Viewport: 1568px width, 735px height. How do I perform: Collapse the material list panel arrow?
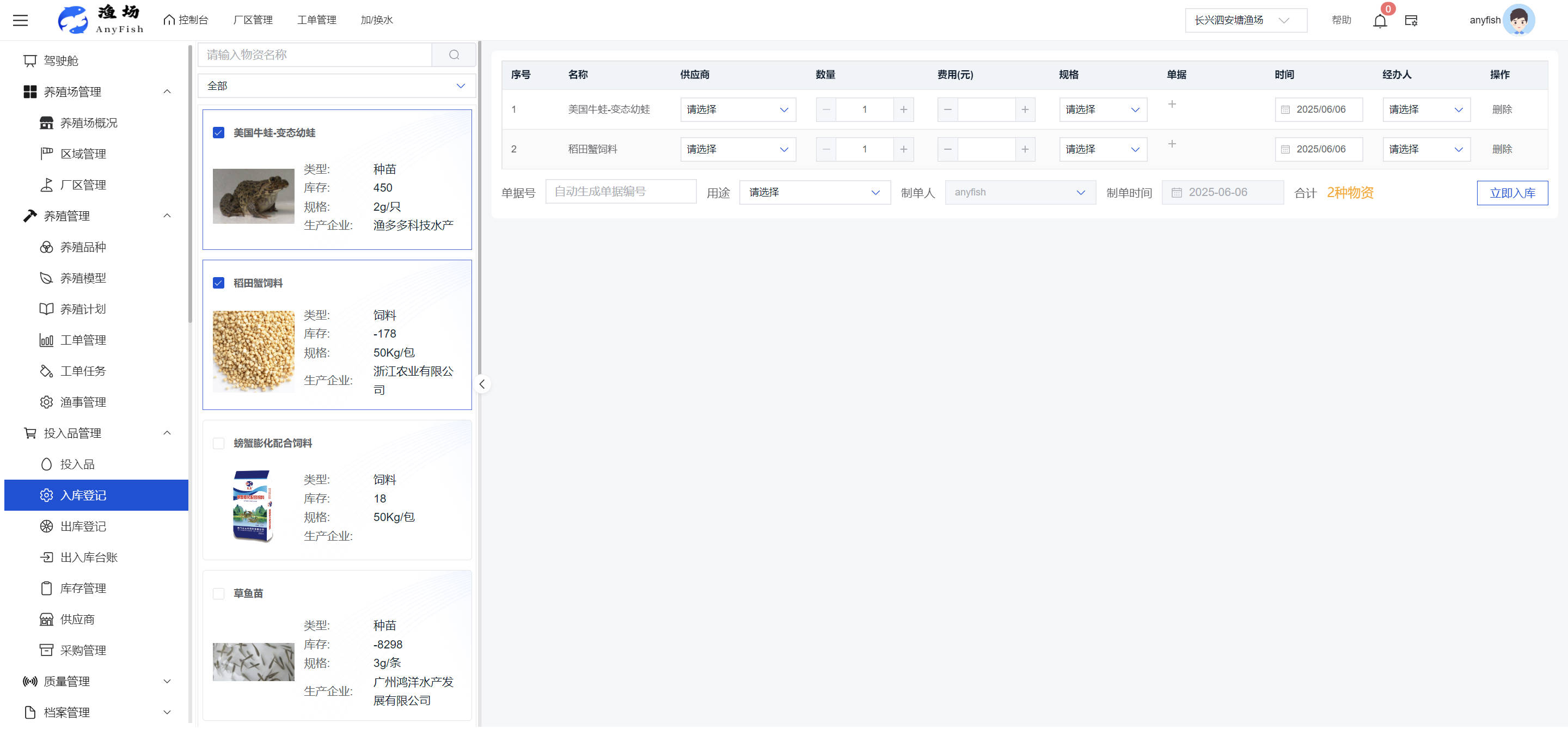(x=481, y=384)
